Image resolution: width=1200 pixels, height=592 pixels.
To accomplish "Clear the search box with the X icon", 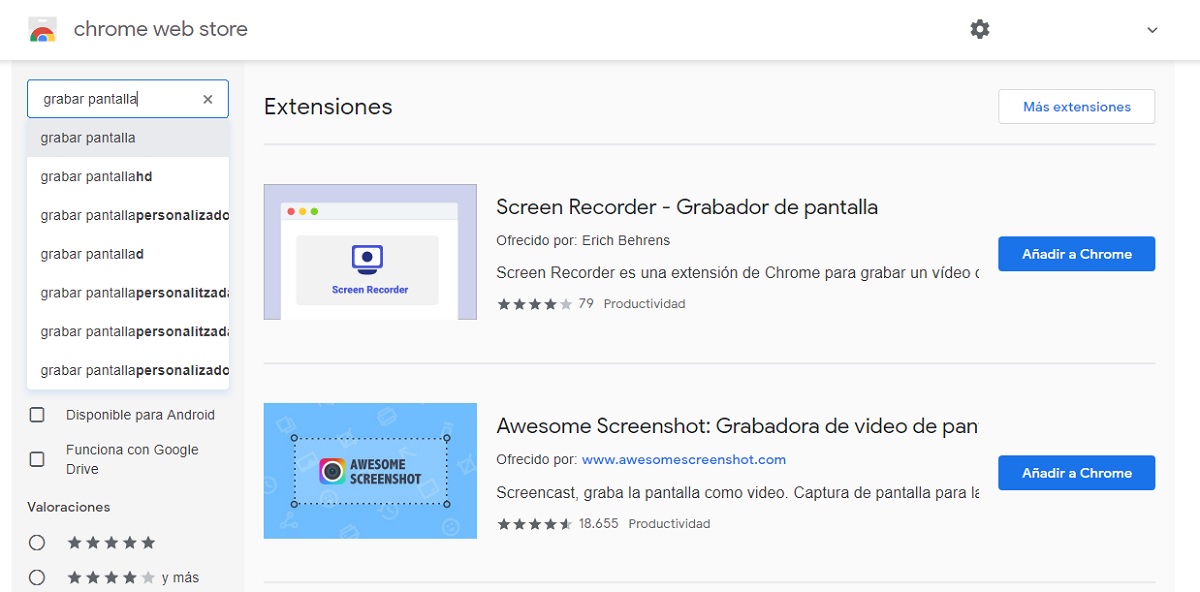I will click(208, 99).
